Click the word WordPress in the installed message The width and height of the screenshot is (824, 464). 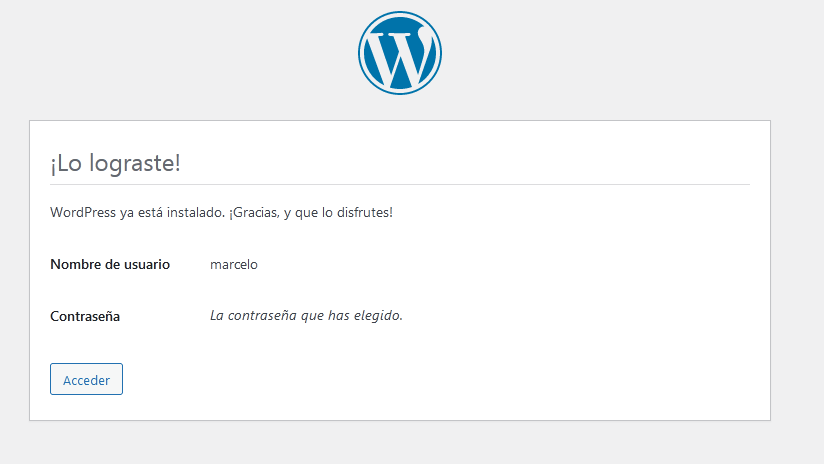83,212
